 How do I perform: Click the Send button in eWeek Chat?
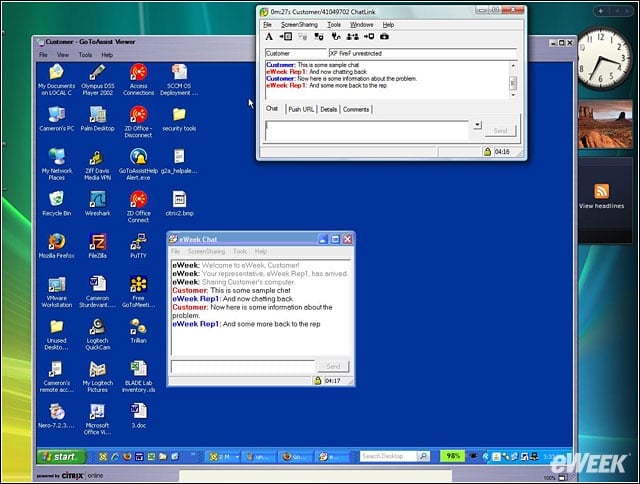333,366
